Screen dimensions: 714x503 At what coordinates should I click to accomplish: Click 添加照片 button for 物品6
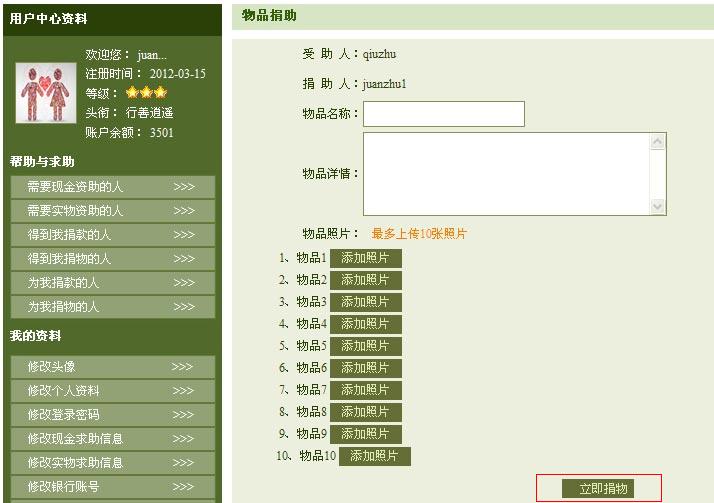366,368
